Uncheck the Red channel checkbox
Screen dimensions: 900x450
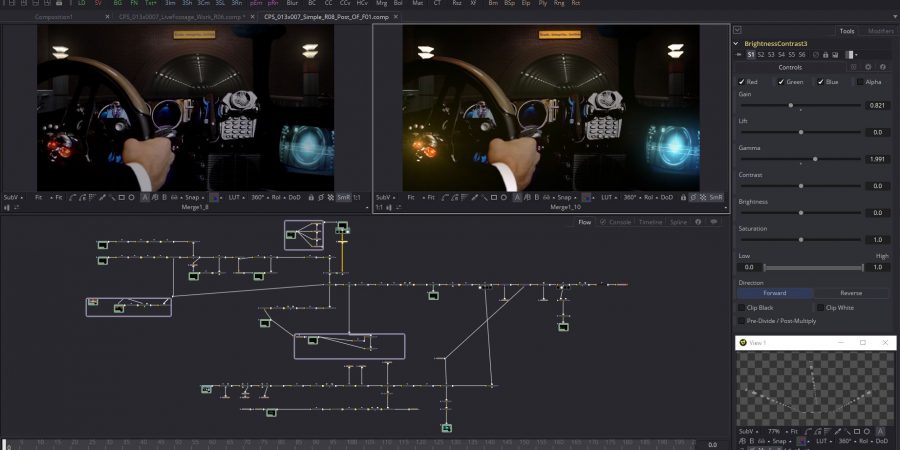click(741, 81)
